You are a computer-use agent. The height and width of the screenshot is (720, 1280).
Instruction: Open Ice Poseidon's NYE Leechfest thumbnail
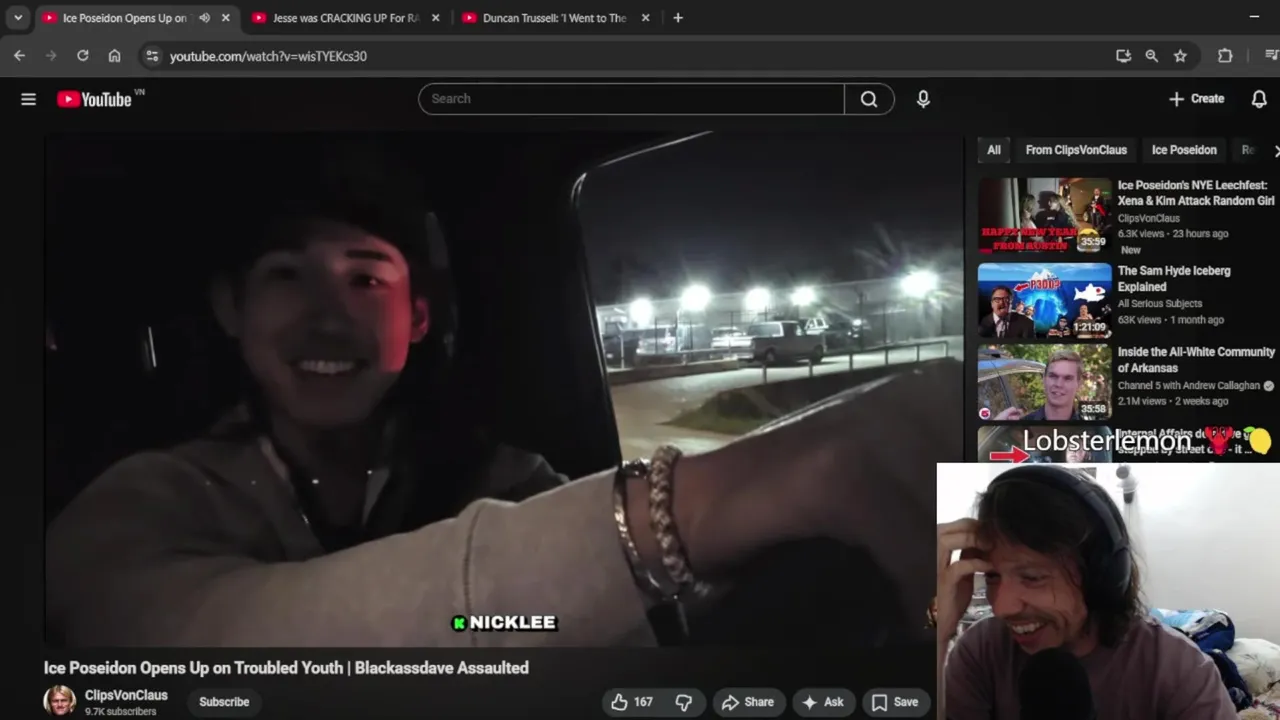(1044, 216)
